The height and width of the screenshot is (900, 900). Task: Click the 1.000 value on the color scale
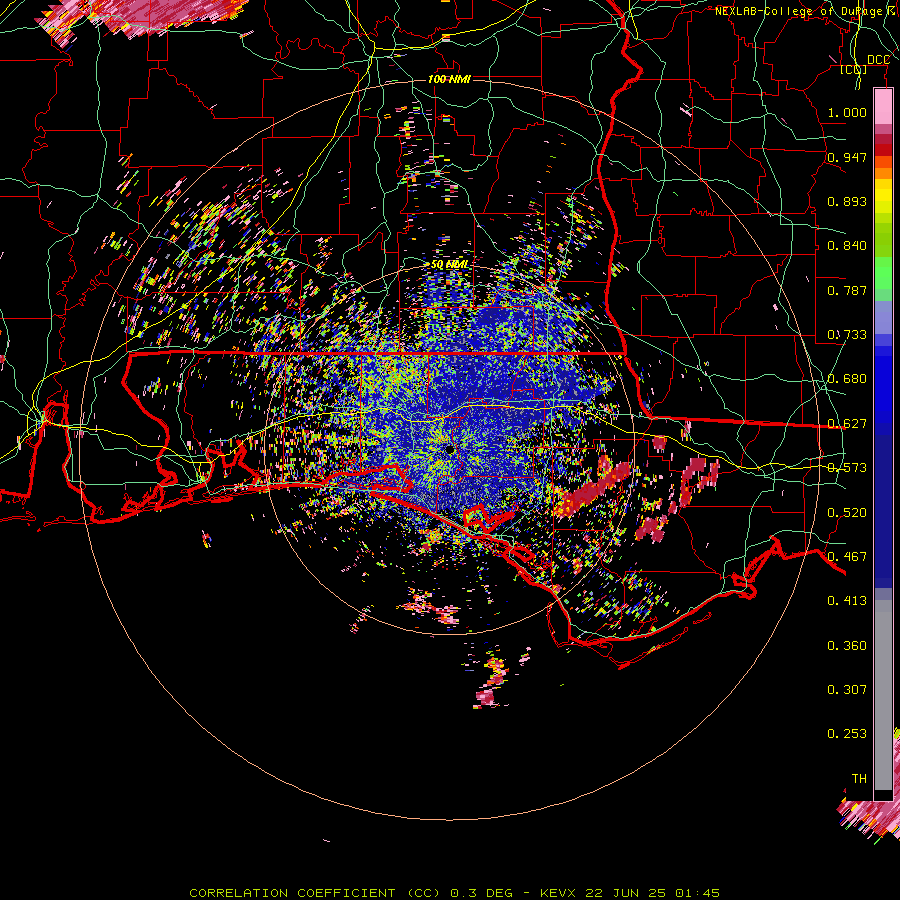847,112
